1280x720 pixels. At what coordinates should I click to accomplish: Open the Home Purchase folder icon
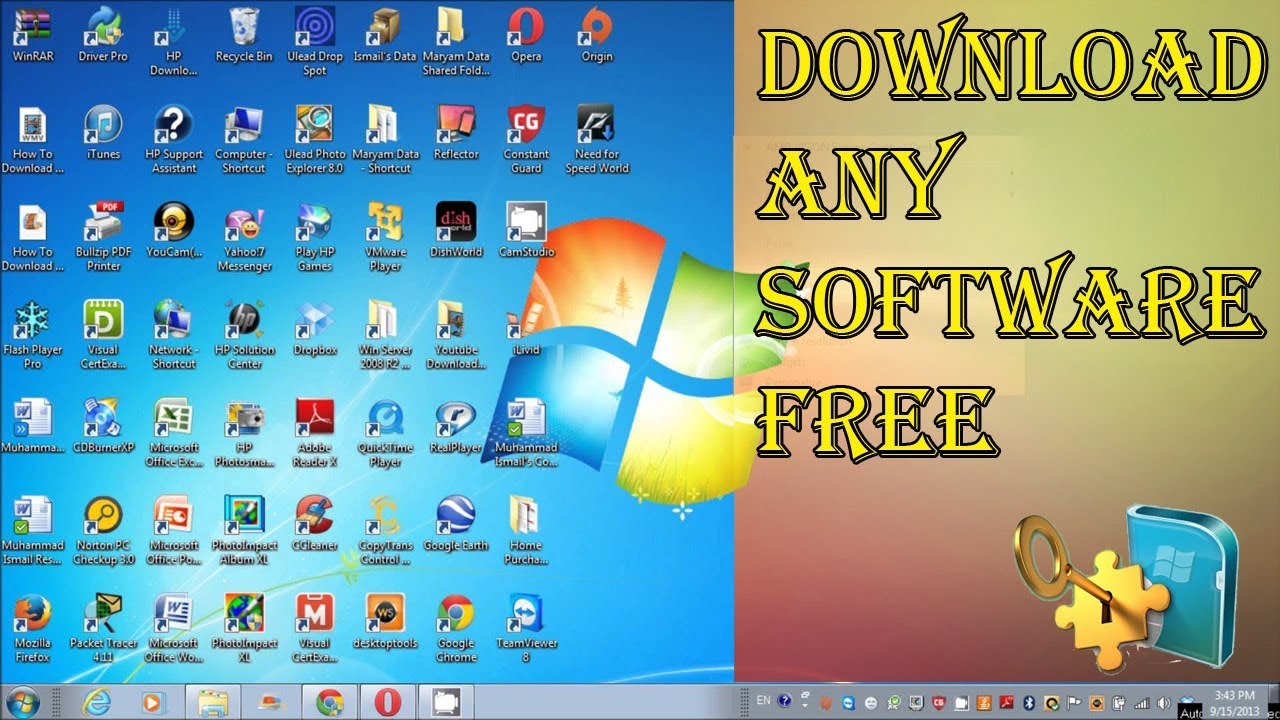coord(526,531)
